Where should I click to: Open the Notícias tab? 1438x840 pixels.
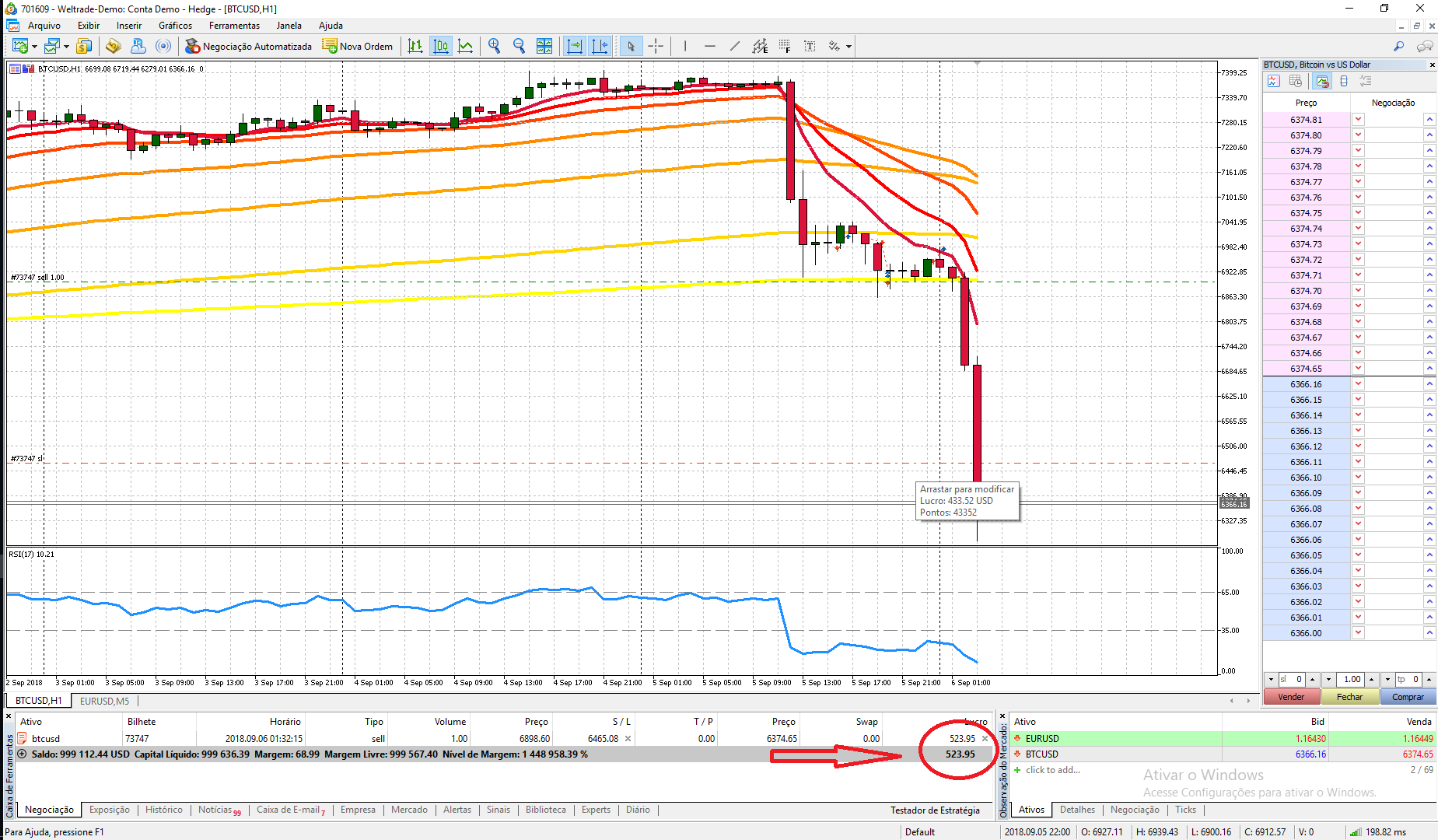click(x=219, y=810)
